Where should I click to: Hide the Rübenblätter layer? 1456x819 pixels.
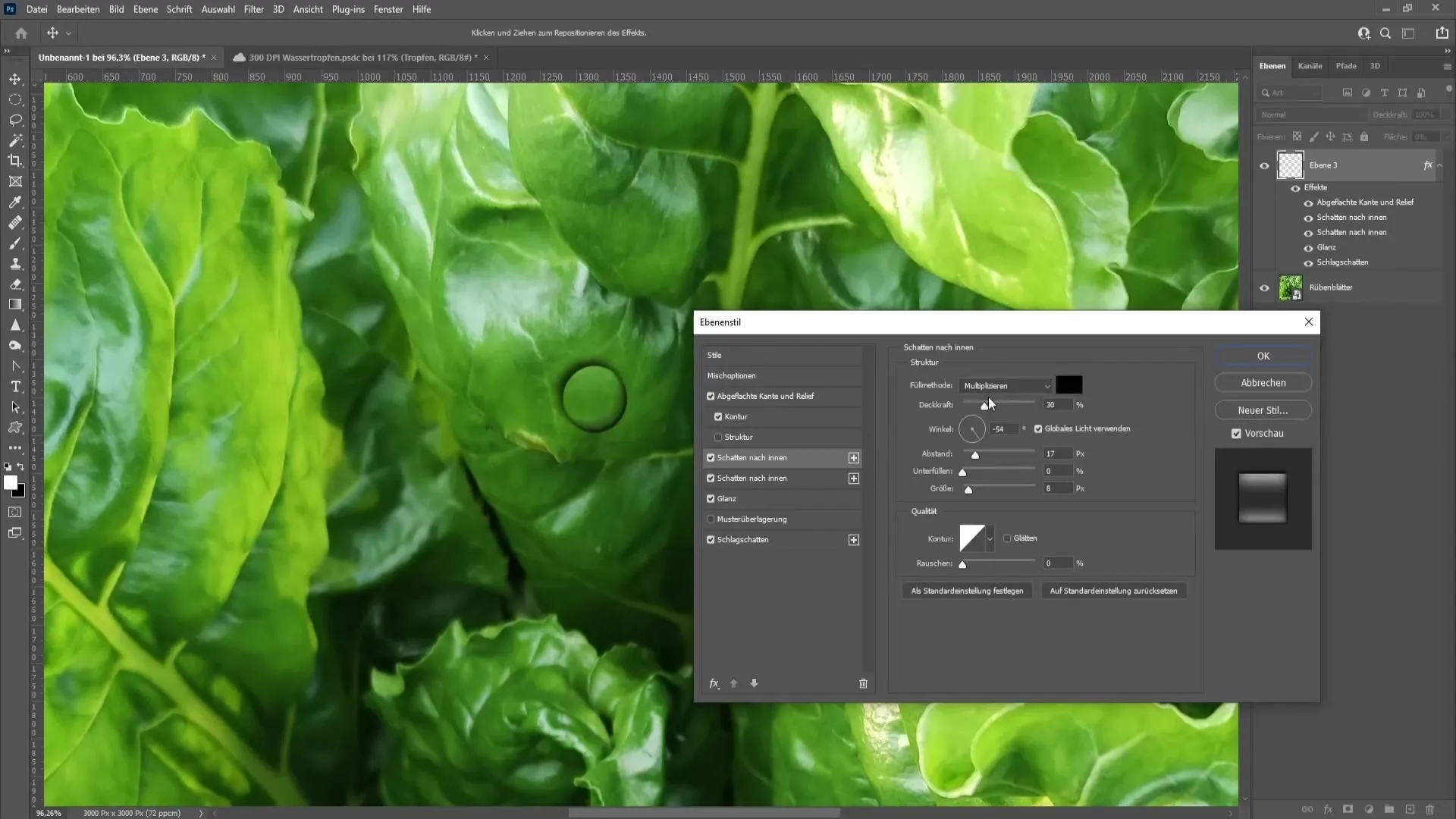[1264, 288]
